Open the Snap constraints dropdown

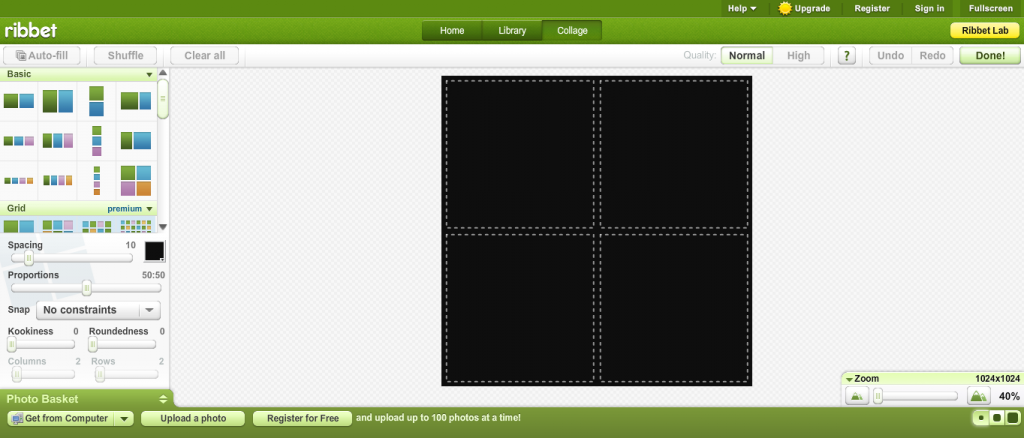(98, 309)
